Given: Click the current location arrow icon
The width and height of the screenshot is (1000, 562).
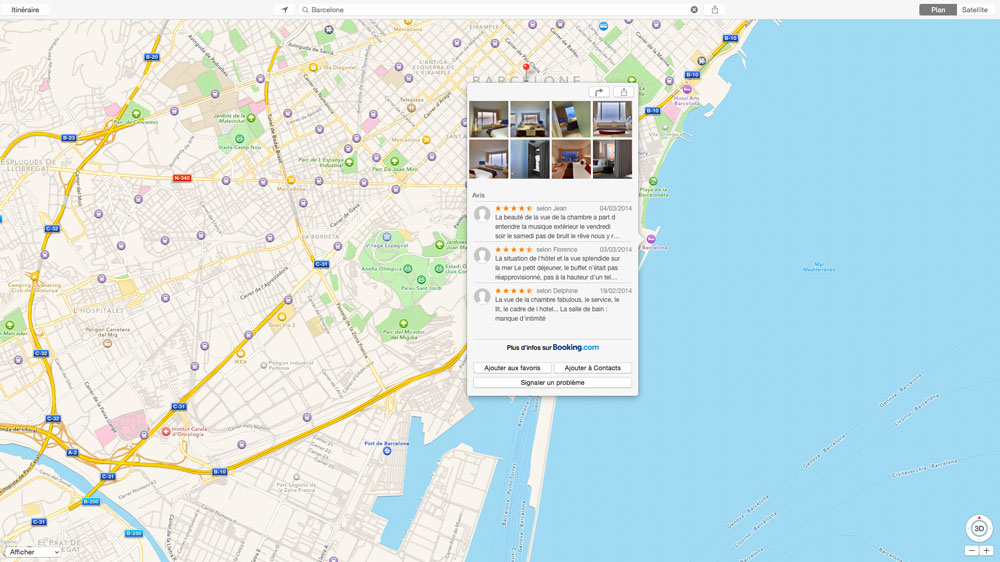Looking at the screenshot, I should click(x=285, y=10).
